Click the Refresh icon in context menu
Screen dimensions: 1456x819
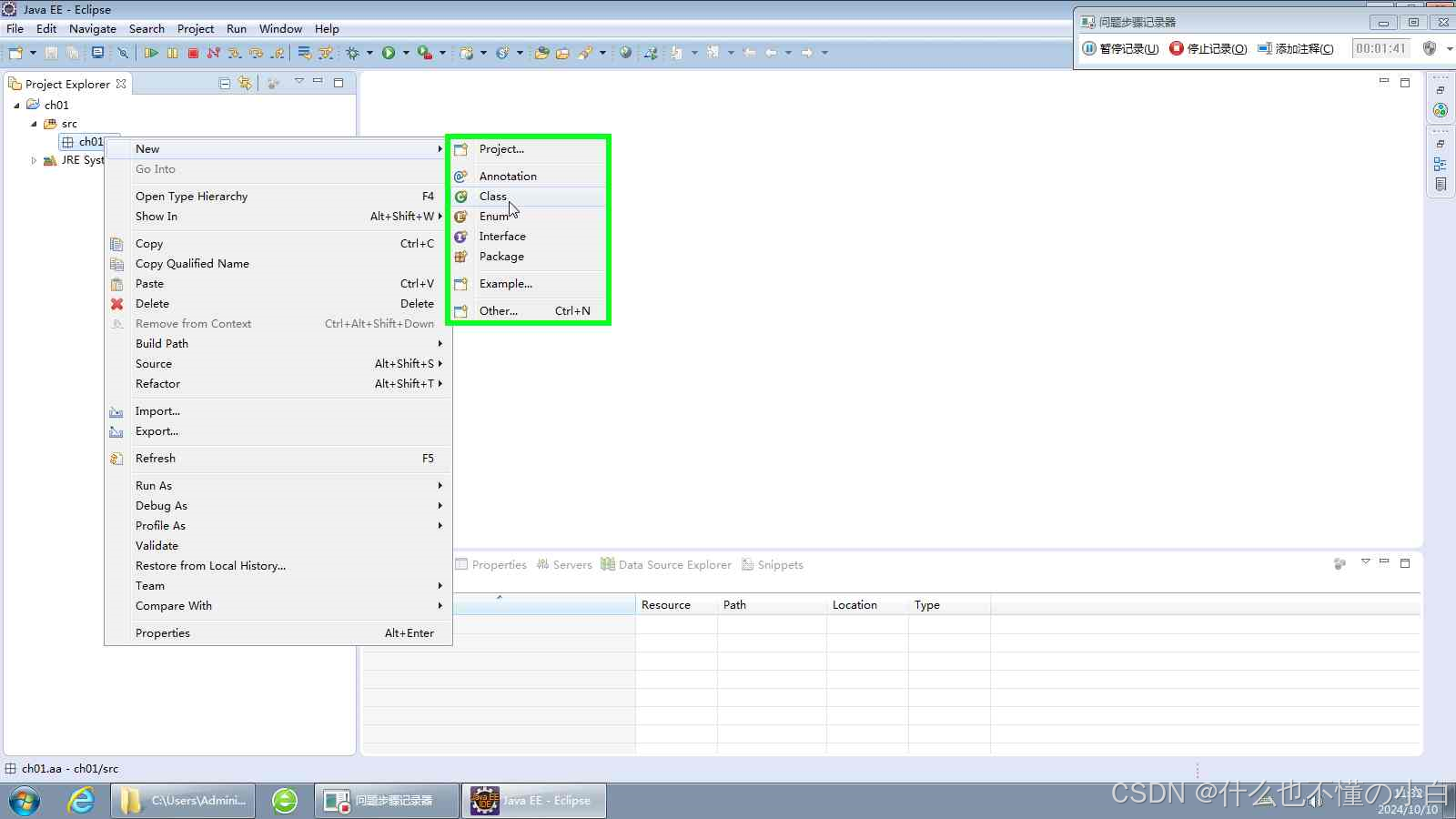point(116,459)
